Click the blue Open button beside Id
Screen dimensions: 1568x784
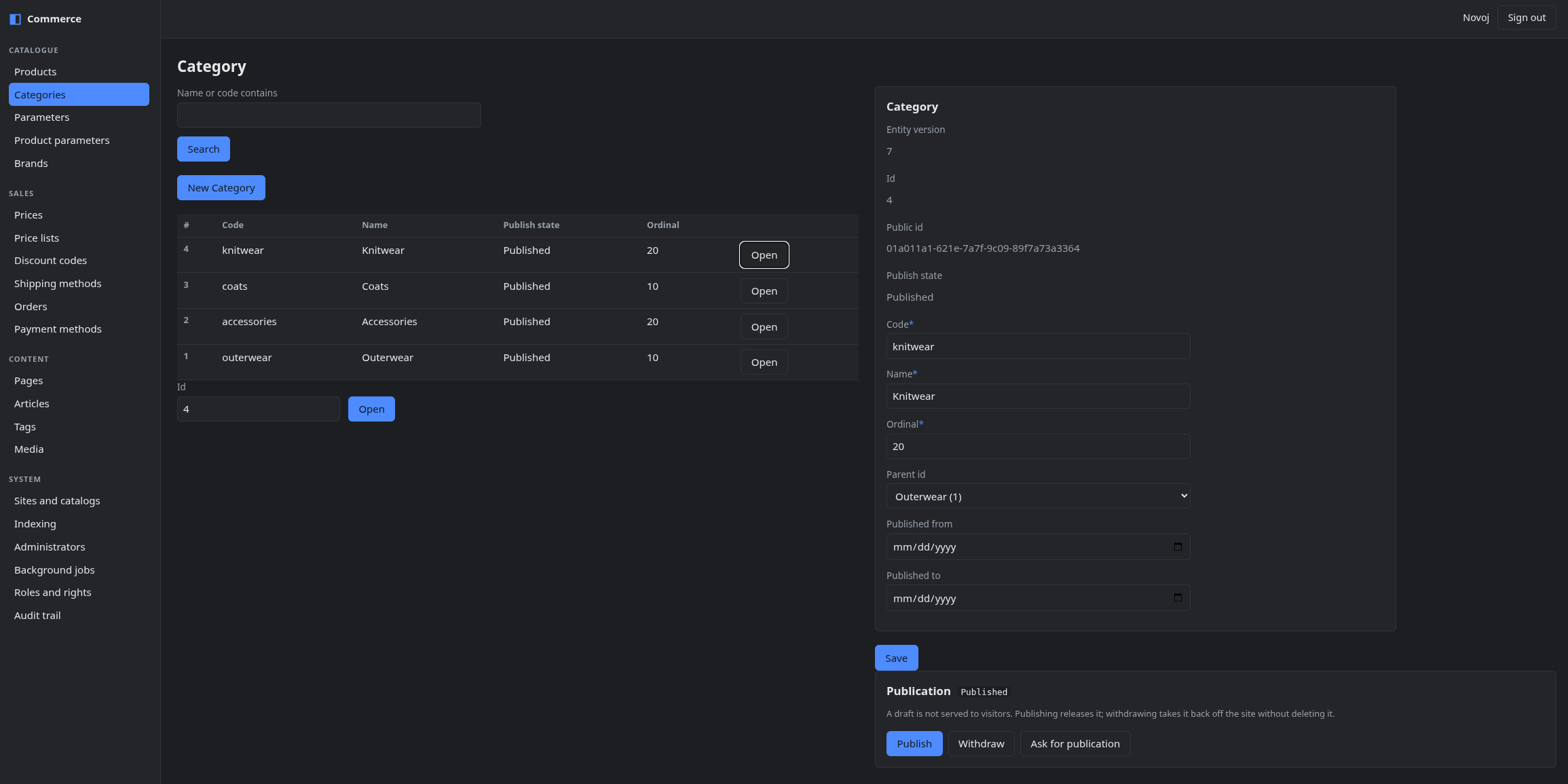tap(371, 409)
